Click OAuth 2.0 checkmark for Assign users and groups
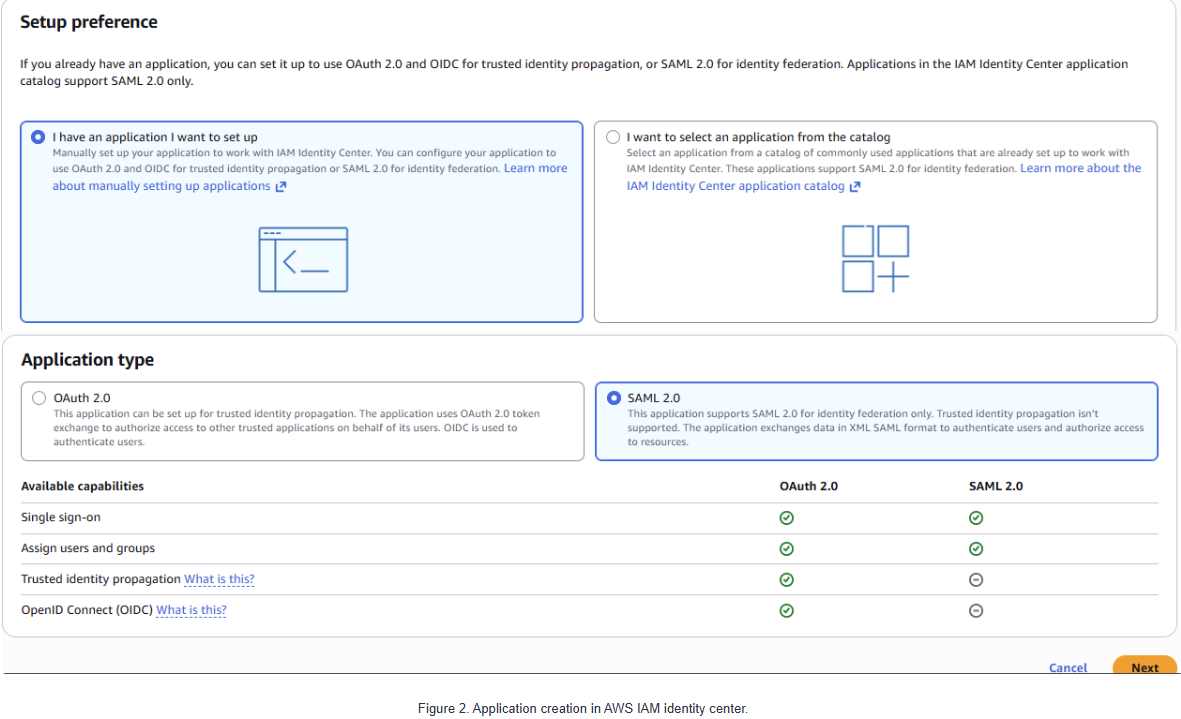1181x719 pixels. tap(786, 549)
